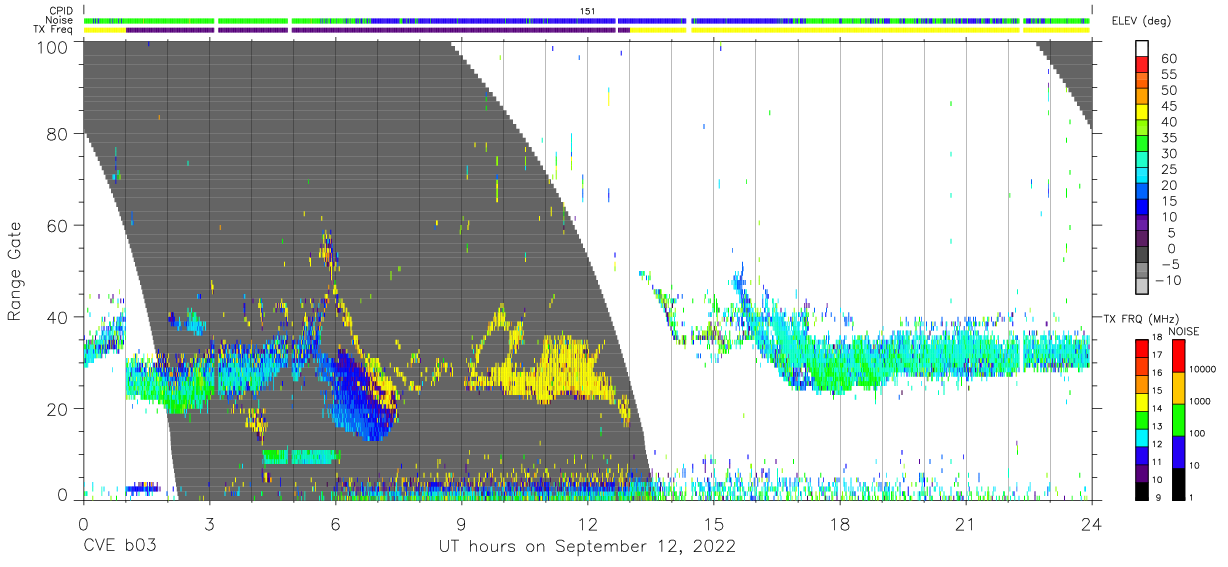Click the '14' label on TX FRQ legend

click(x=1159, y=410)
